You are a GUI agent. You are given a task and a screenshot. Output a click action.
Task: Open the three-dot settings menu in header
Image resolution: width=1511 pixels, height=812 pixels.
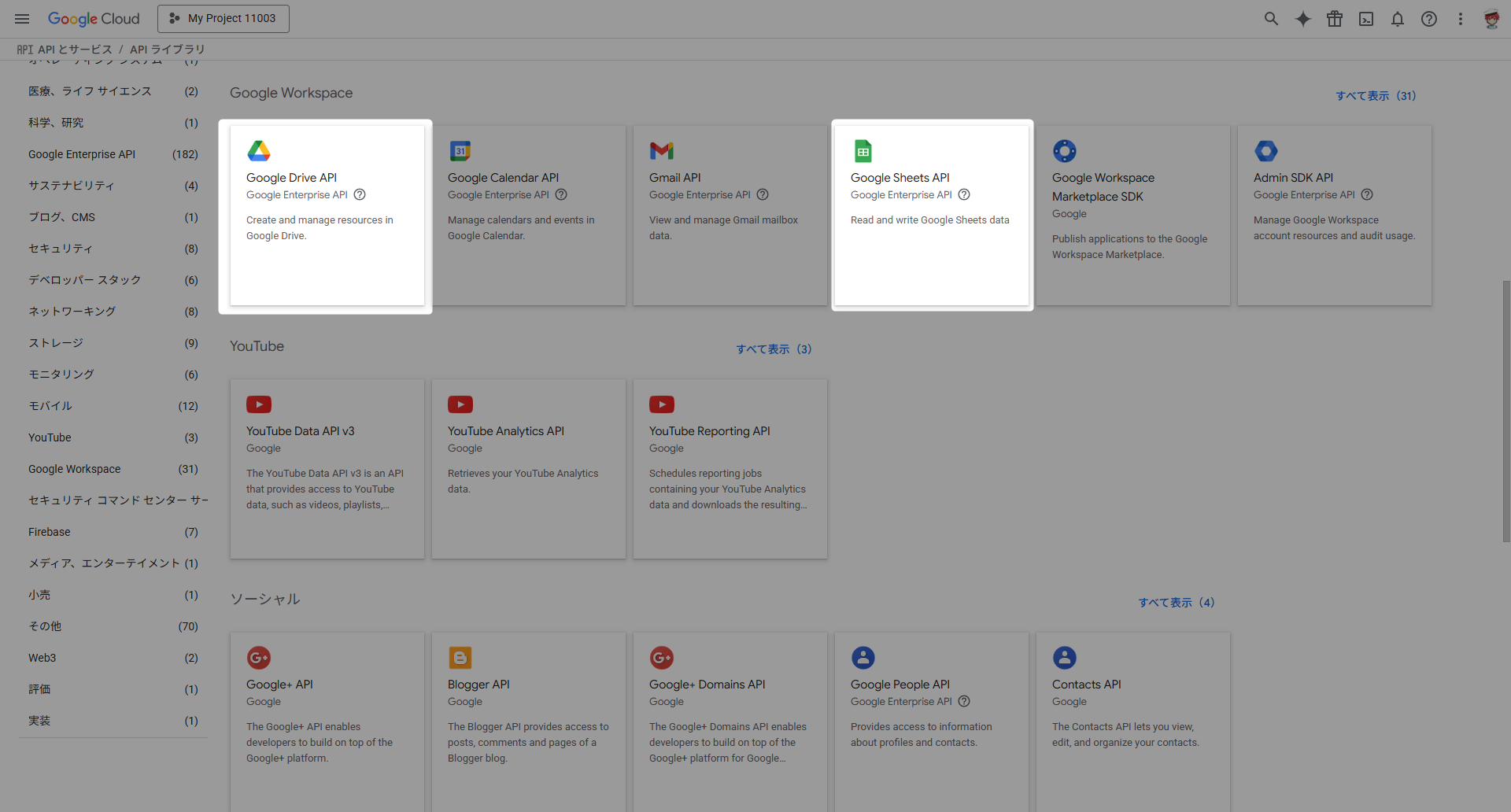[1461, 19]
